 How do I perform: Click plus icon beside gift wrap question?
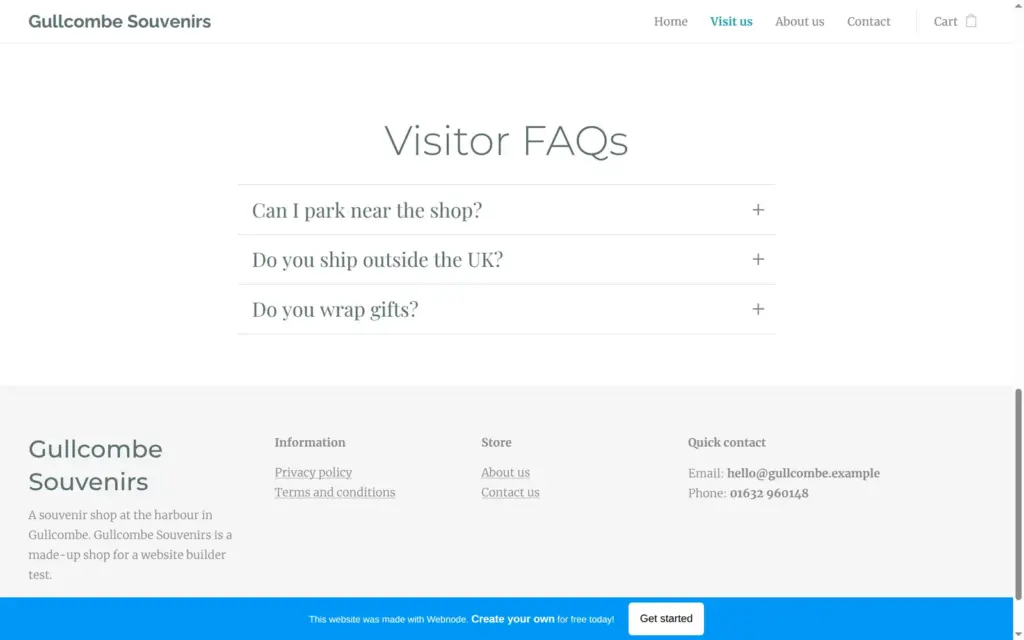tap(758, 309)
